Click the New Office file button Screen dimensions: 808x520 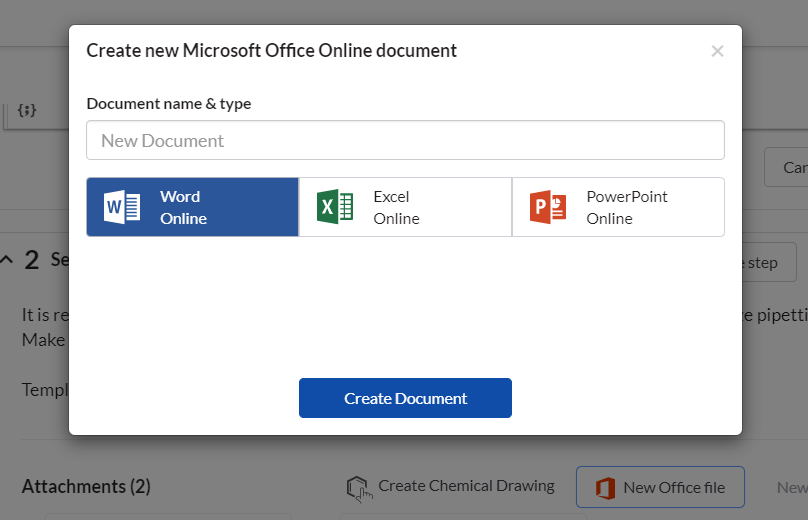coord(660,487)
